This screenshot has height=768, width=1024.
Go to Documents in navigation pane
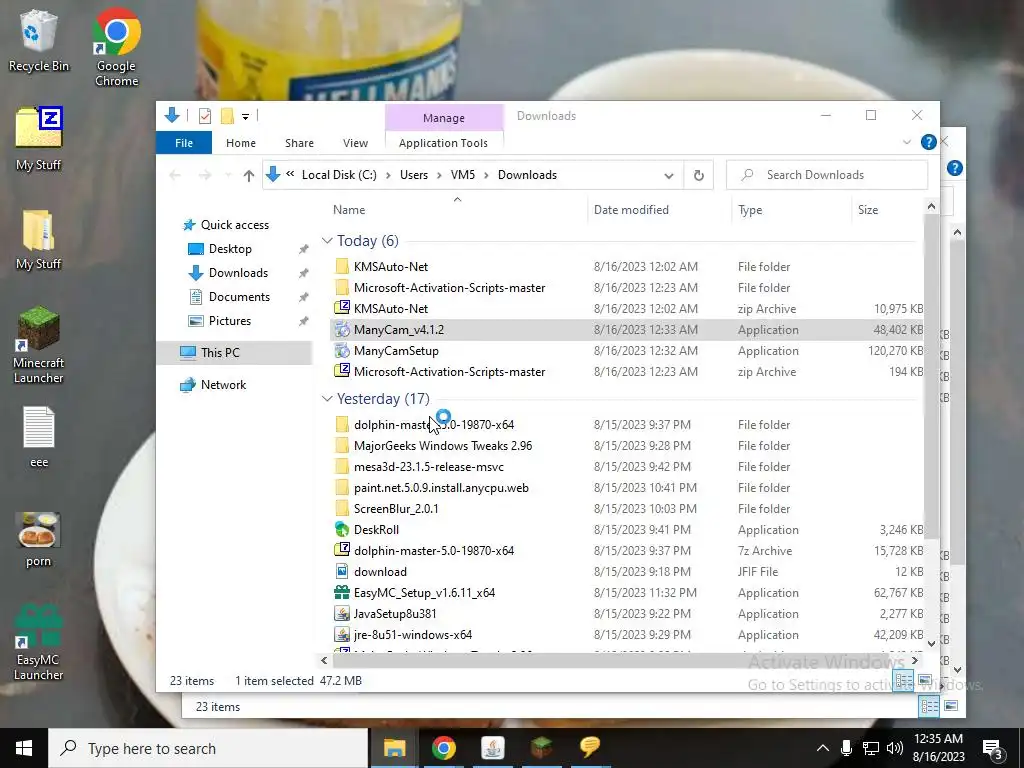pyautogui.click(x=239, y=296)
